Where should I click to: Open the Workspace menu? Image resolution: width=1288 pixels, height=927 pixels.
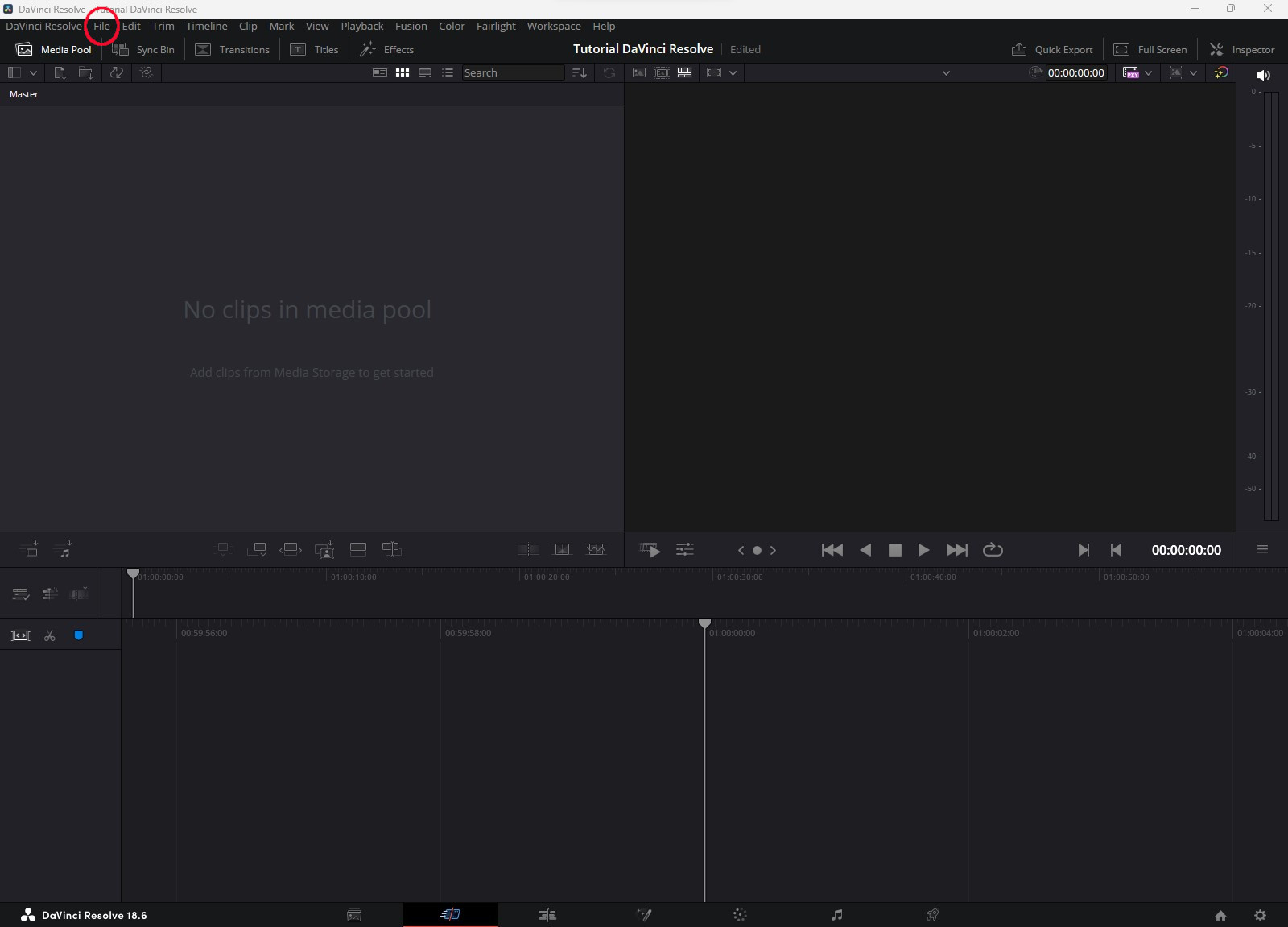point(554,26)
